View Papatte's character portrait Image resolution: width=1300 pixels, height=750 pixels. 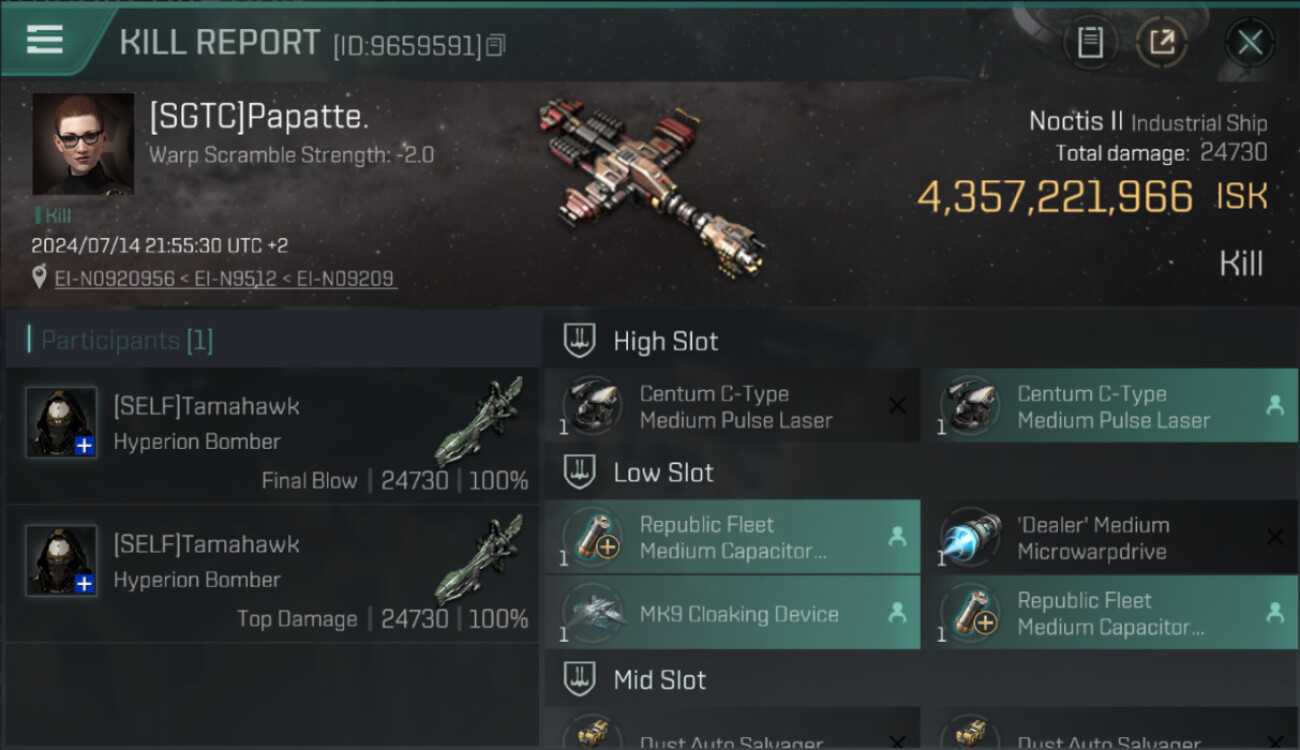[83, 144]
